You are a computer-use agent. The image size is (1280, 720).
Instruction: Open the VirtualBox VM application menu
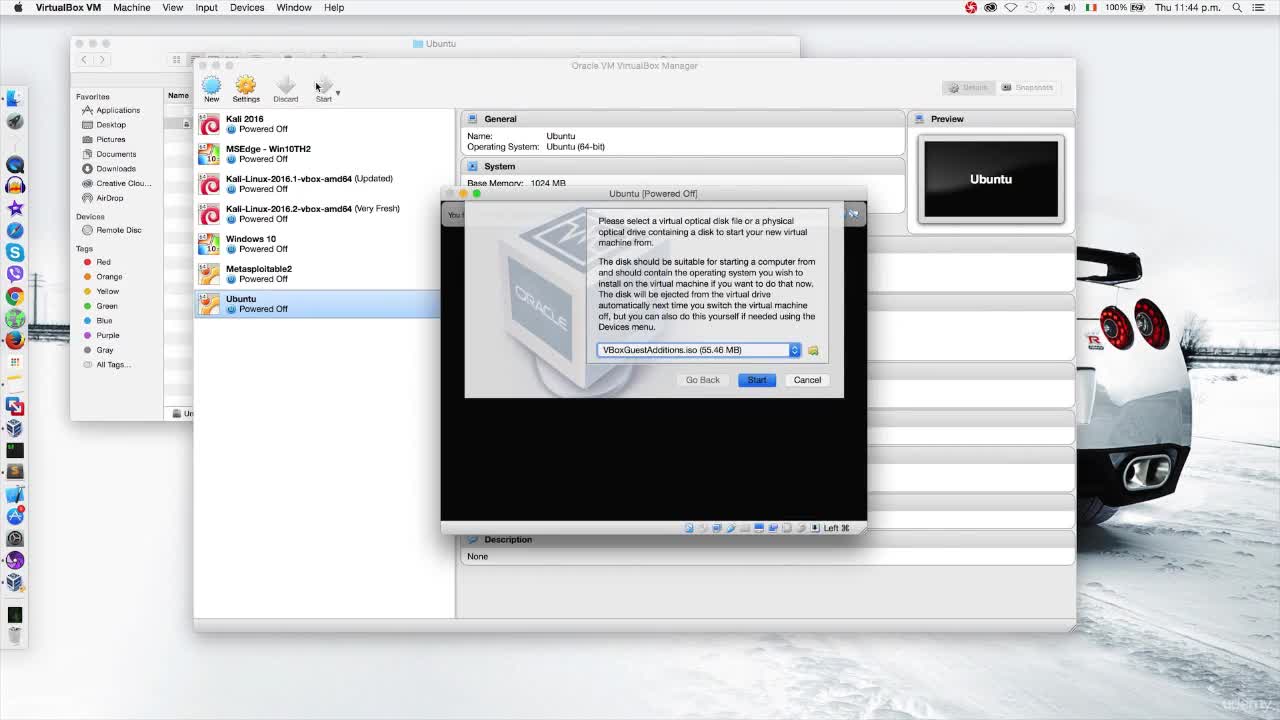point(68,7)
